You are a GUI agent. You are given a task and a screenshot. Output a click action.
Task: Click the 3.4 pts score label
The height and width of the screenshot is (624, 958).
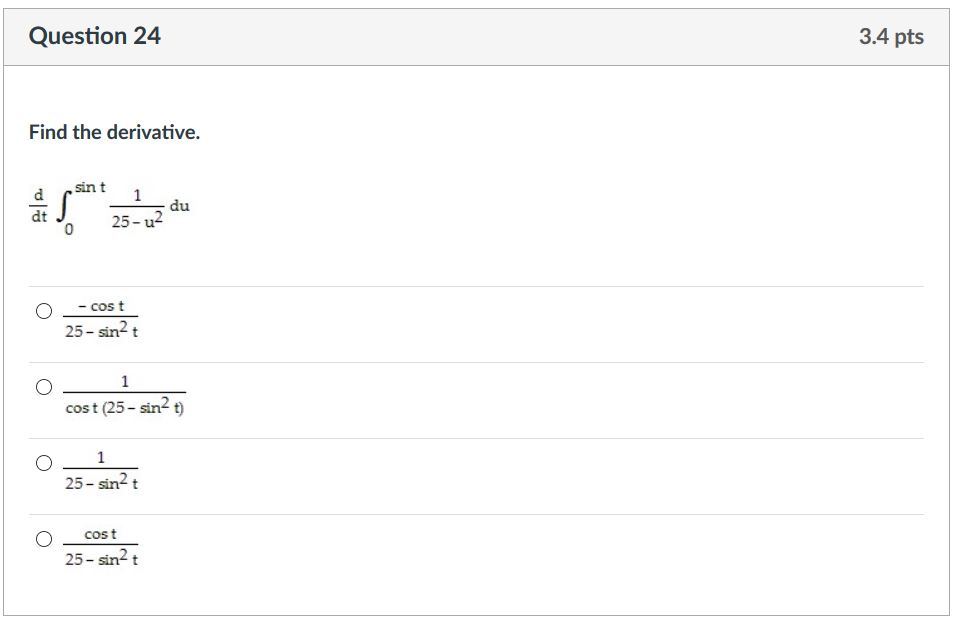(x=891, y=37)
